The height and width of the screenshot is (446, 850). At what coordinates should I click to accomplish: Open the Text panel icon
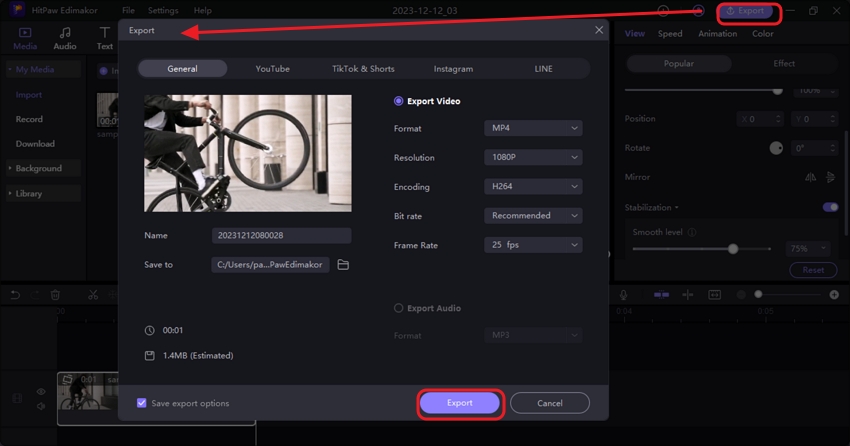105,38
